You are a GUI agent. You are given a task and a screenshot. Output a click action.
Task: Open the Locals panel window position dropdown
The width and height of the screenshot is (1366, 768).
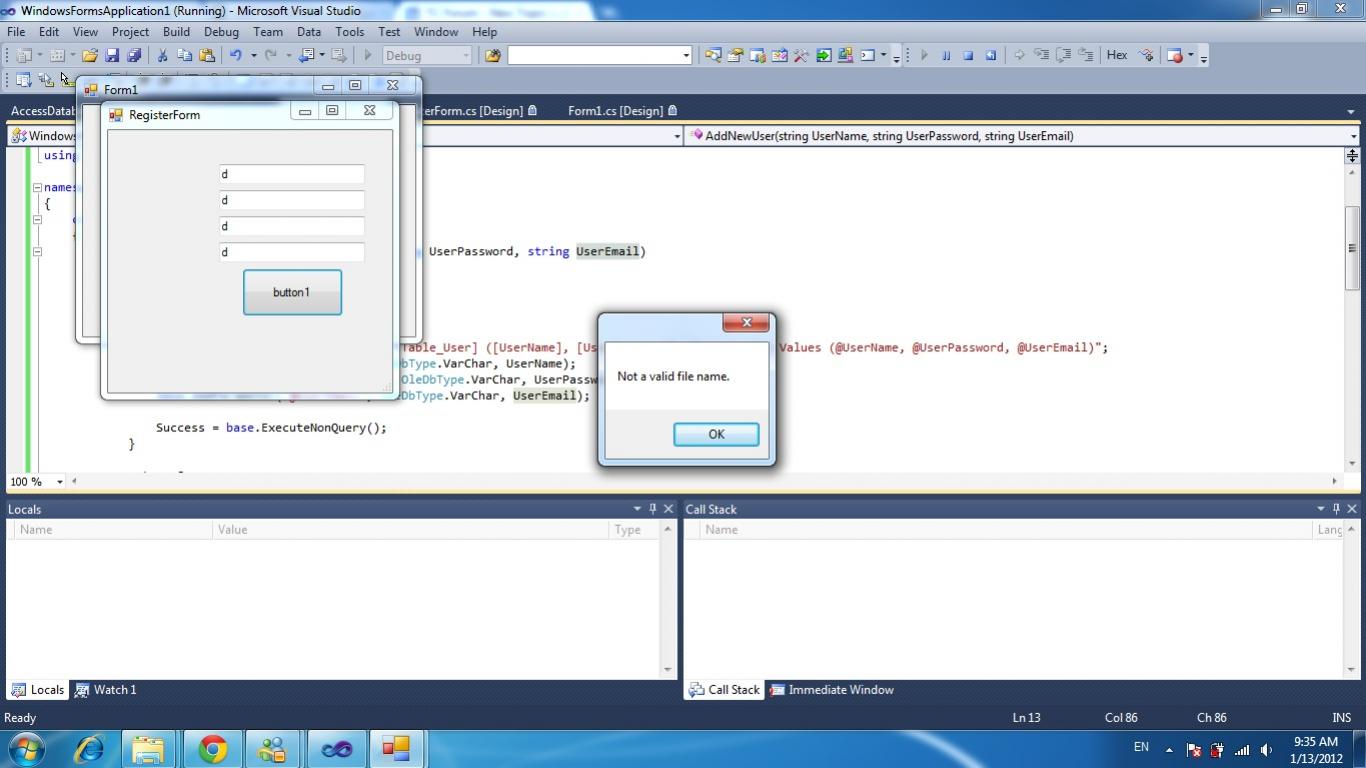point(637,509)
